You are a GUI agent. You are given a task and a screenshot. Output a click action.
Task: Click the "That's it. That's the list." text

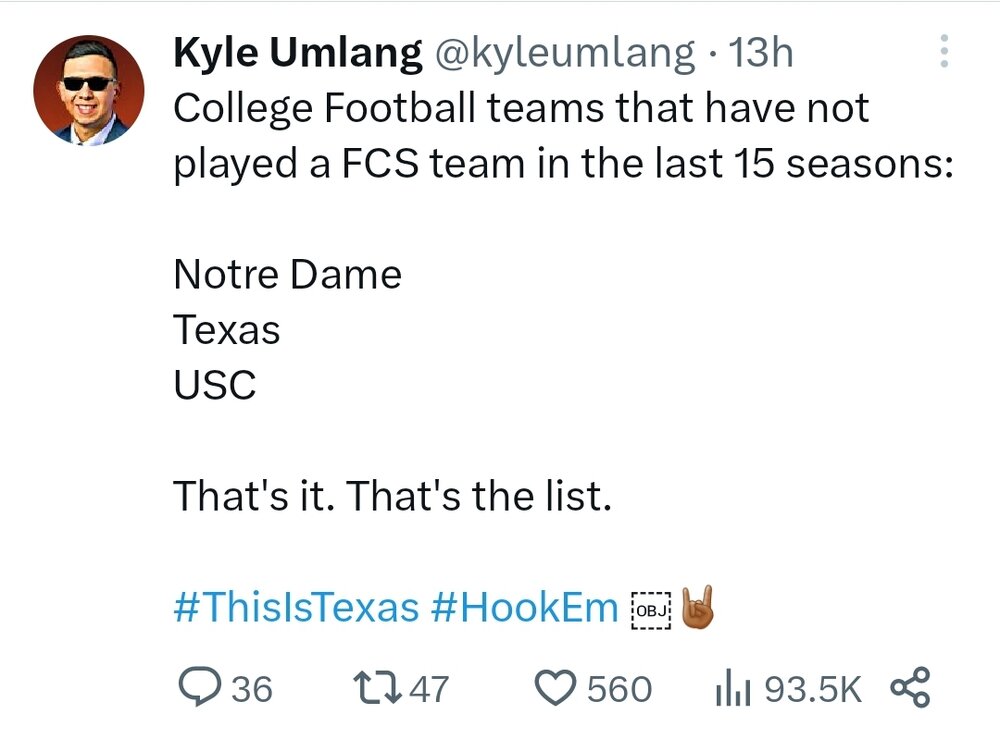[x=392, y=495]
